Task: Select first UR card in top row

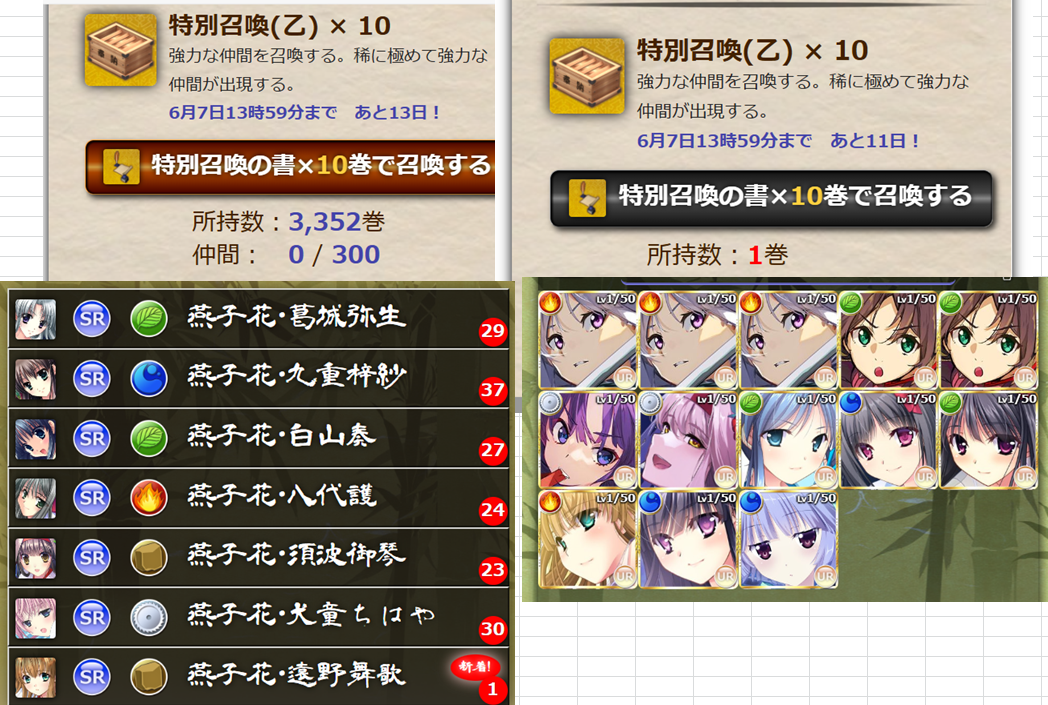Action: coord(587,340)
